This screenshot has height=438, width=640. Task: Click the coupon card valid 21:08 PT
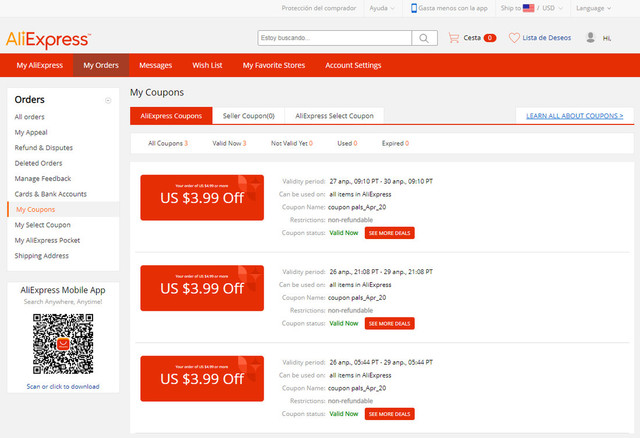click(202, 288)
